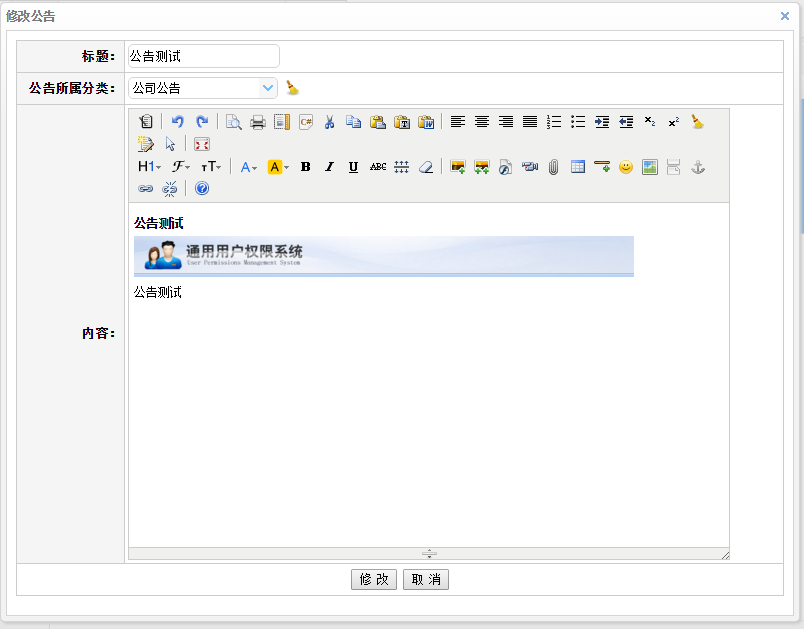The width and height of the screenshot is (804, 629).
Task: Insert video media icon
Action: click(x=530, y=167)
